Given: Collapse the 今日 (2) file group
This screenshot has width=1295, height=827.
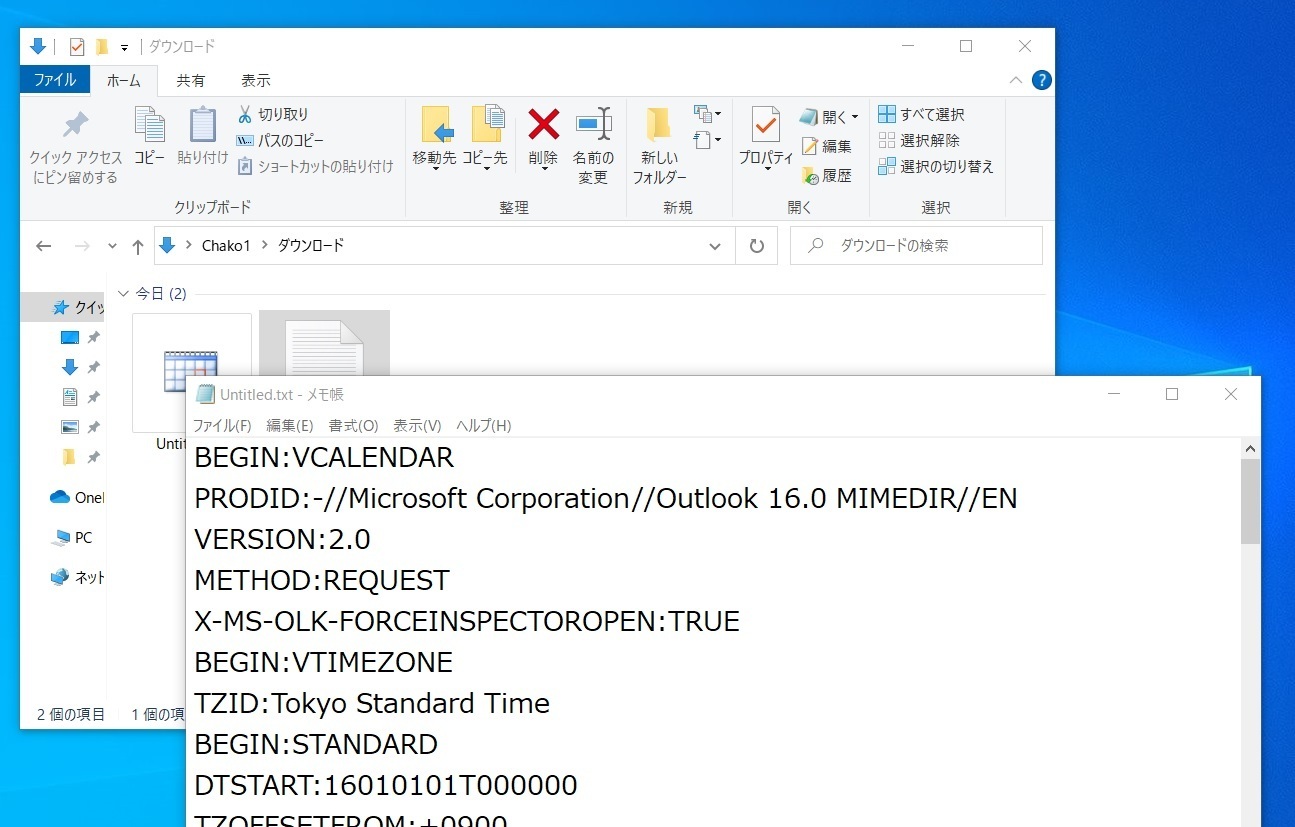Looking at the screenshot, I should coord(124,294).
